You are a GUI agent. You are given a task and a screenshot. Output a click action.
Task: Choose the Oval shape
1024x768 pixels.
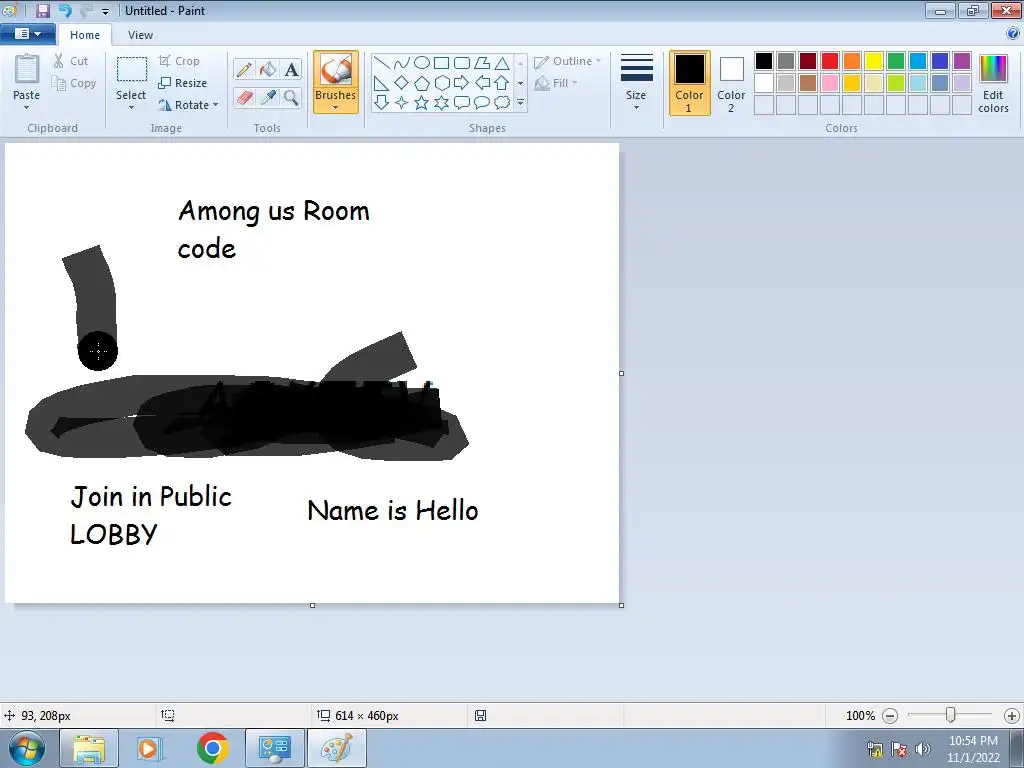pyautogui.click(x=422, y=63)
